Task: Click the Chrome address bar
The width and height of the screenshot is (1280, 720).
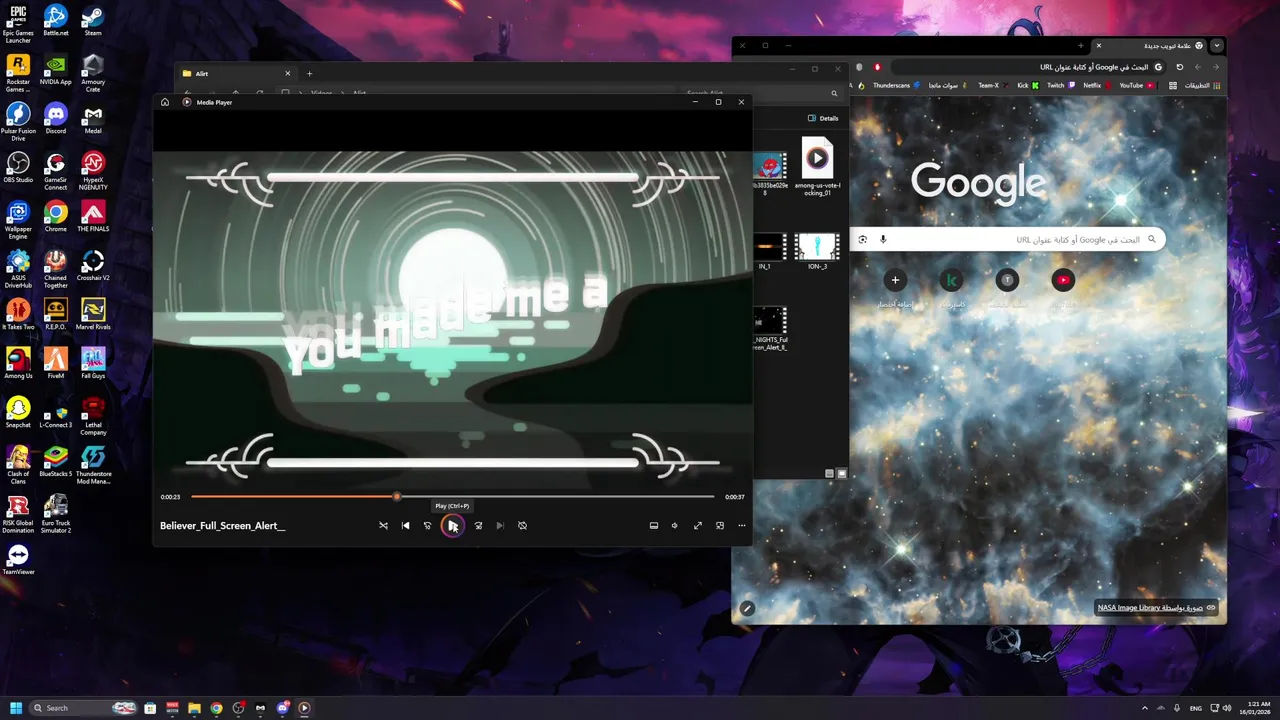Action: pyautogui.click(x=1030, y=67)
